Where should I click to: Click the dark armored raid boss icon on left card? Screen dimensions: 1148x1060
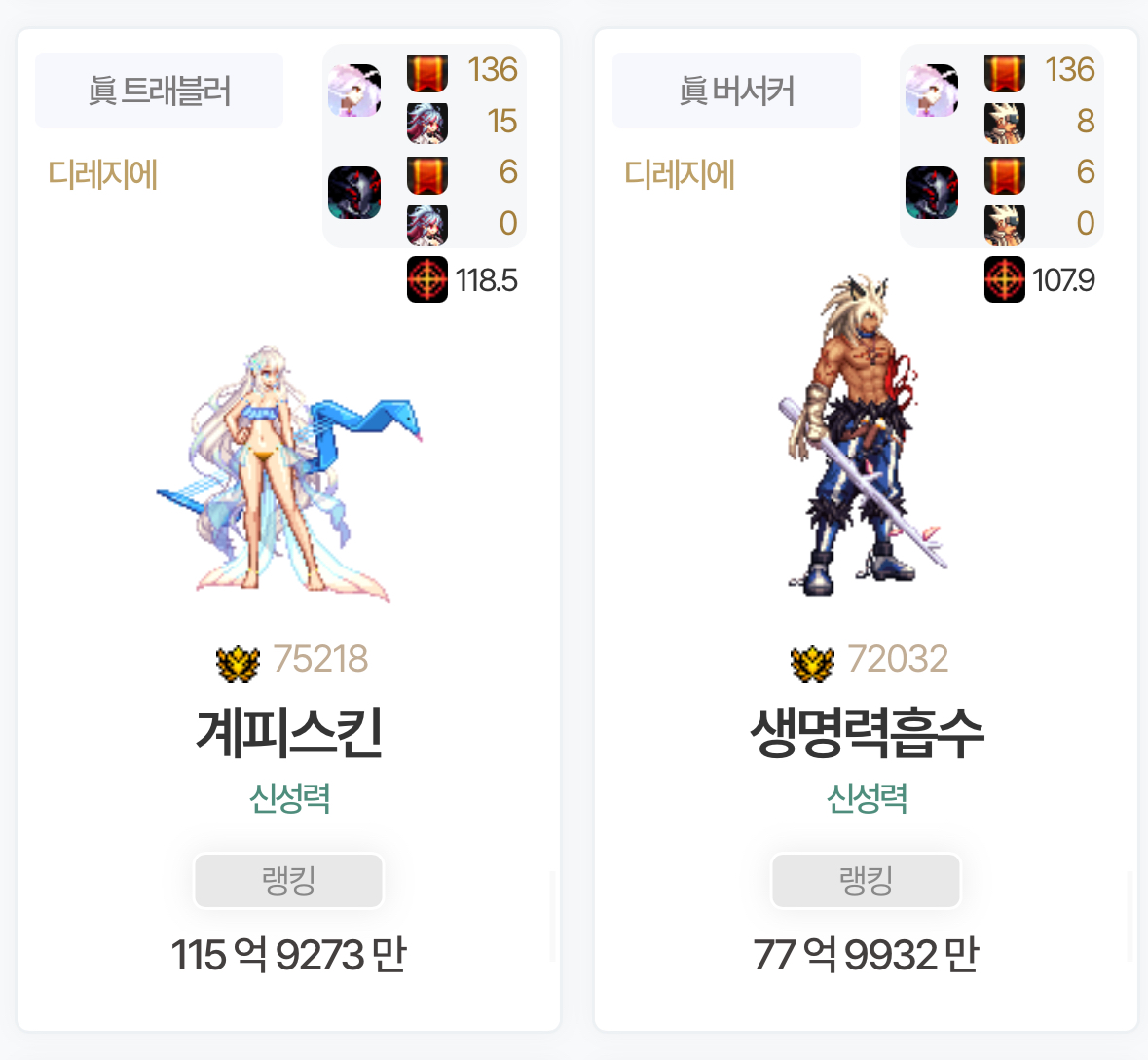coord(354,193)
